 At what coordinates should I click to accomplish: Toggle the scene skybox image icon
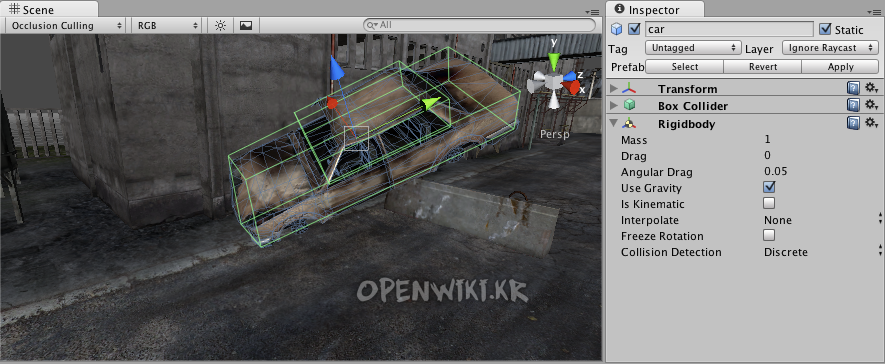(246, 25)
